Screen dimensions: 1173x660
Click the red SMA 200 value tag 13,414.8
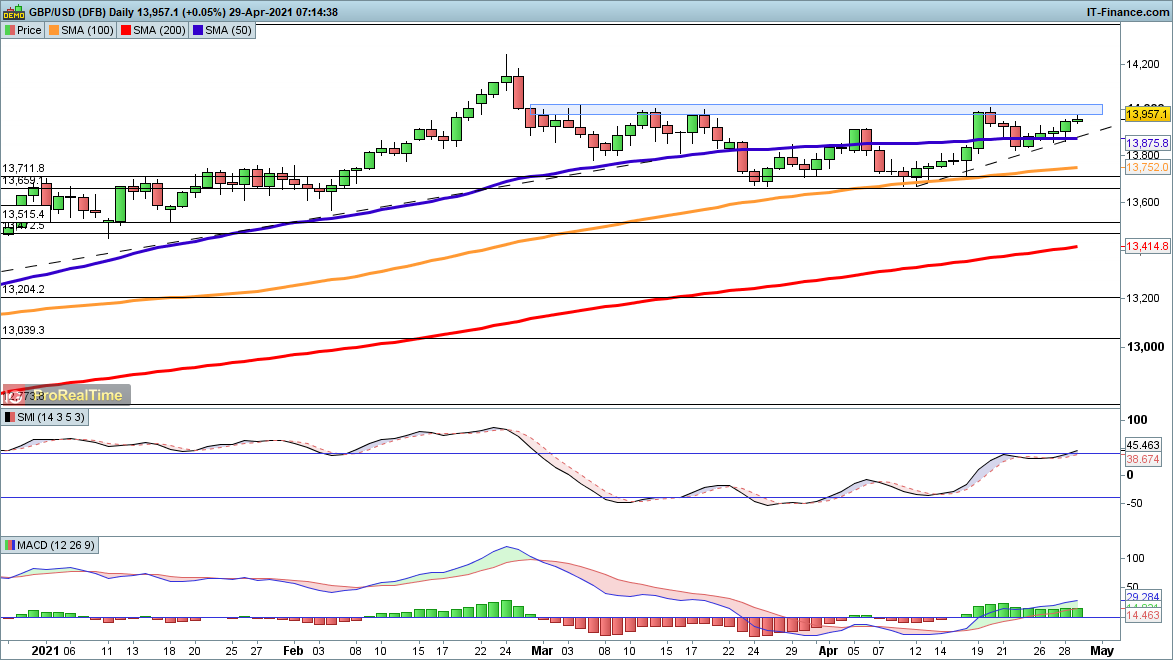tap(1147, 246)
